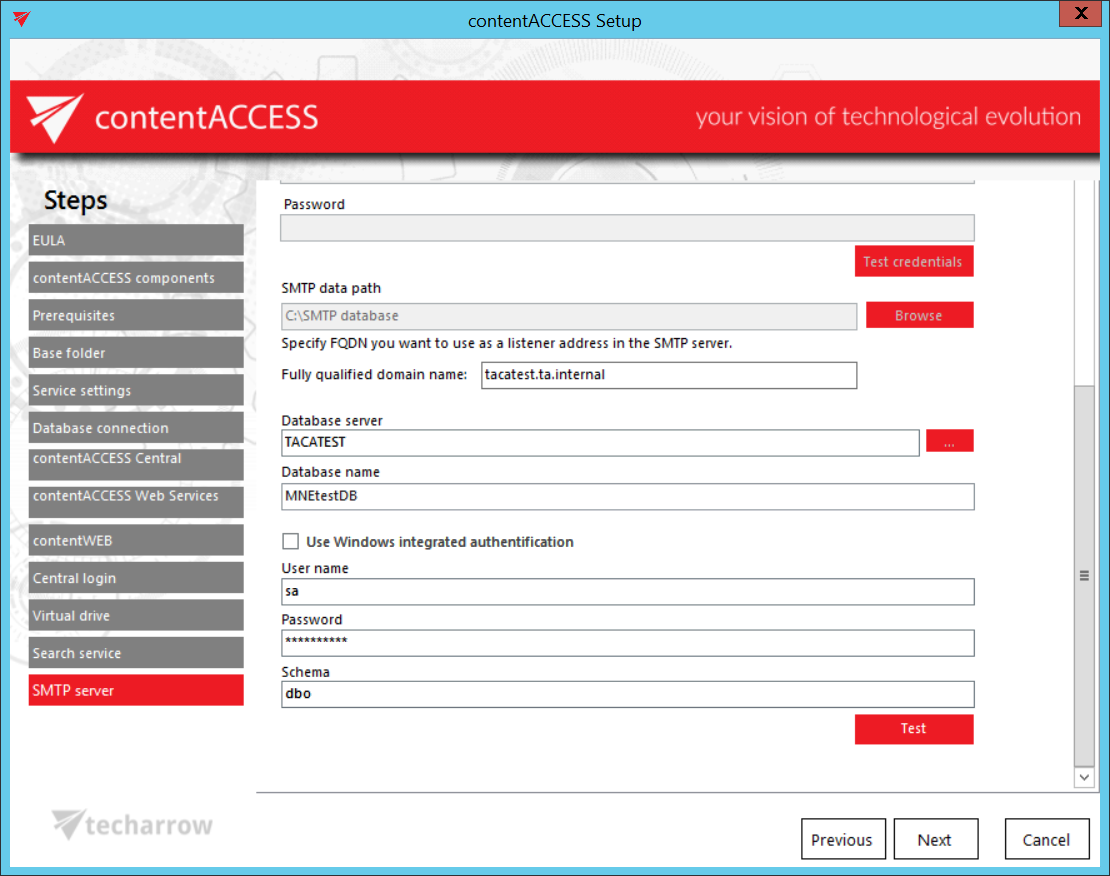Go to the Database connection step
1110x876 pixels.
point(136,428)
